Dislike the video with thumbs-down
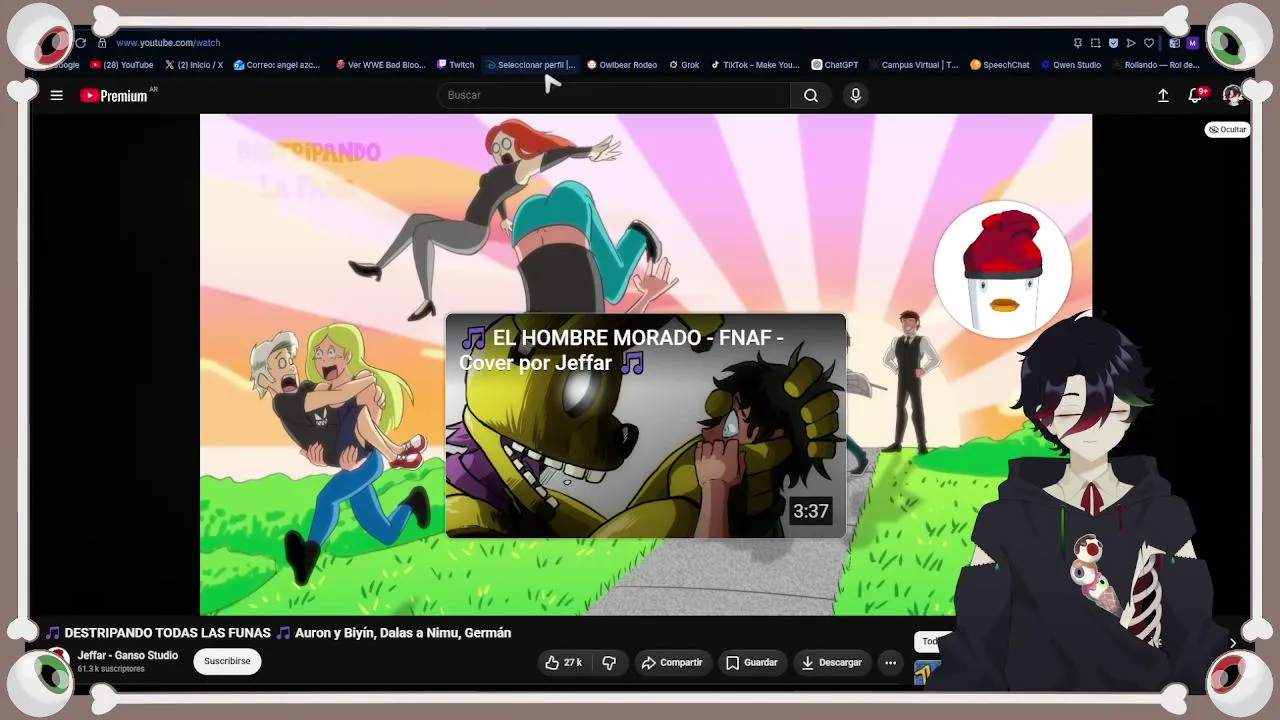Image resolution: width=1280 pixels, height=720 pixels. [x=609, y=662]
